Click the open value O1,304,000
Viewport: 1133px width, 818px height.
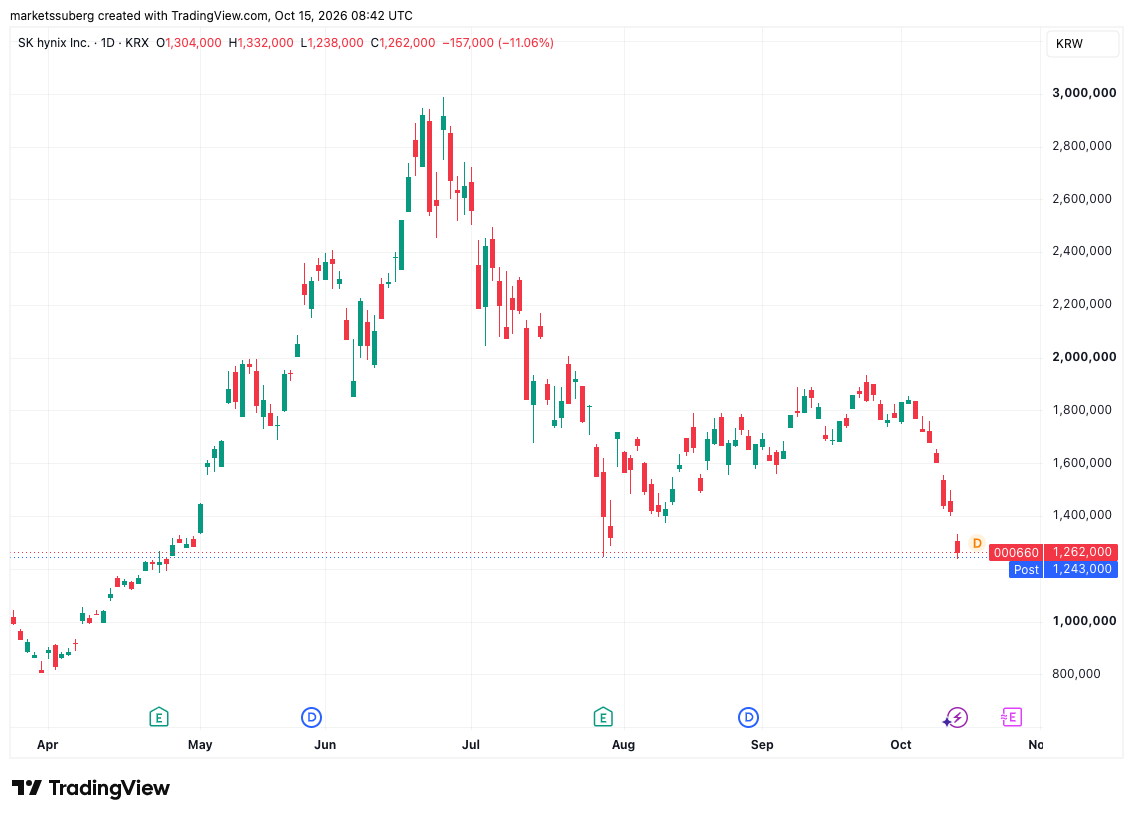point(189,43)
